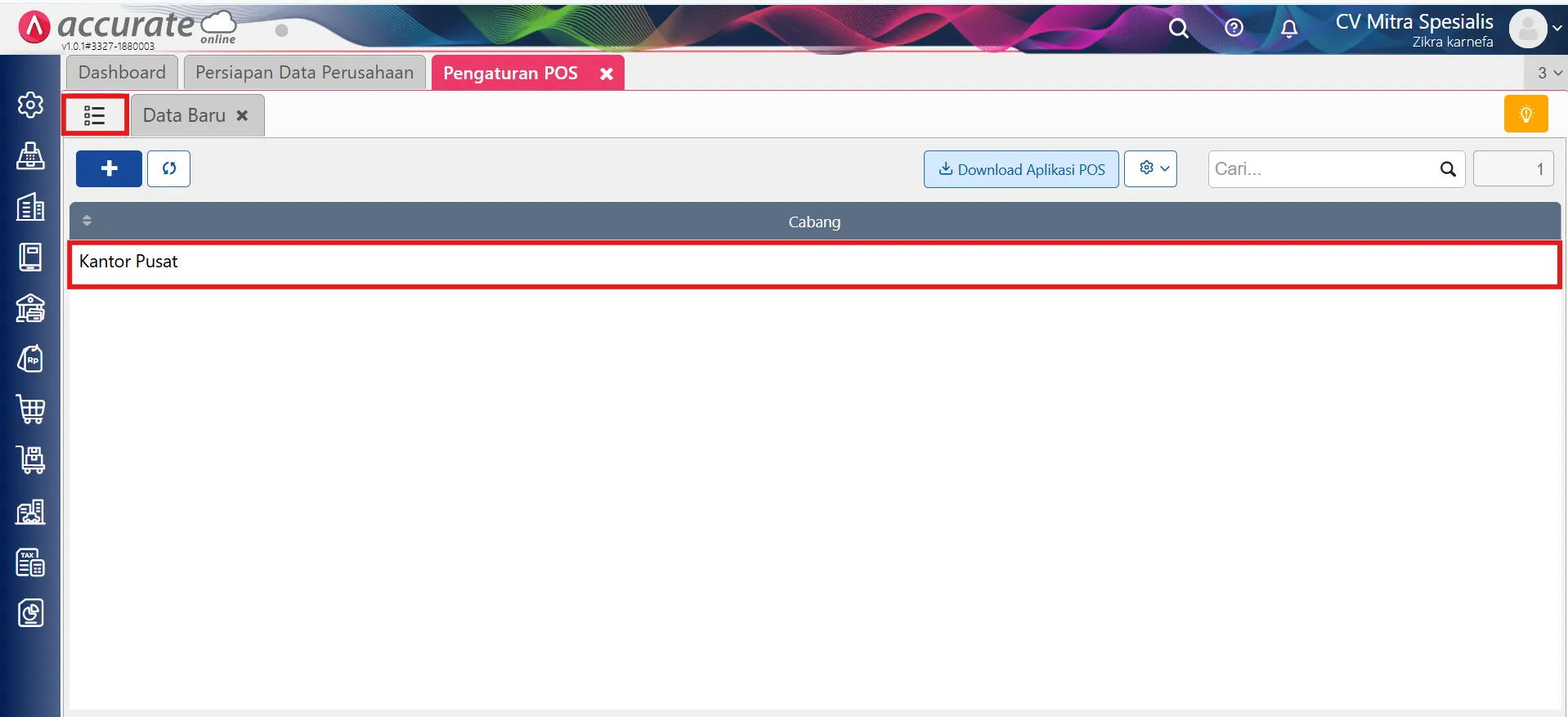Switch to the Dashboard tab

[122, 73]
